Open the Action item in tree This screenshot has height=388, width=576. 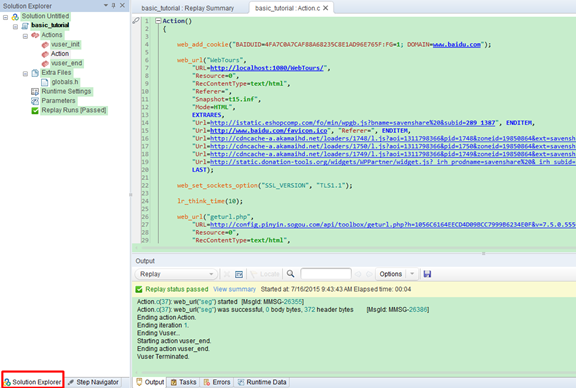click(60, 54)
